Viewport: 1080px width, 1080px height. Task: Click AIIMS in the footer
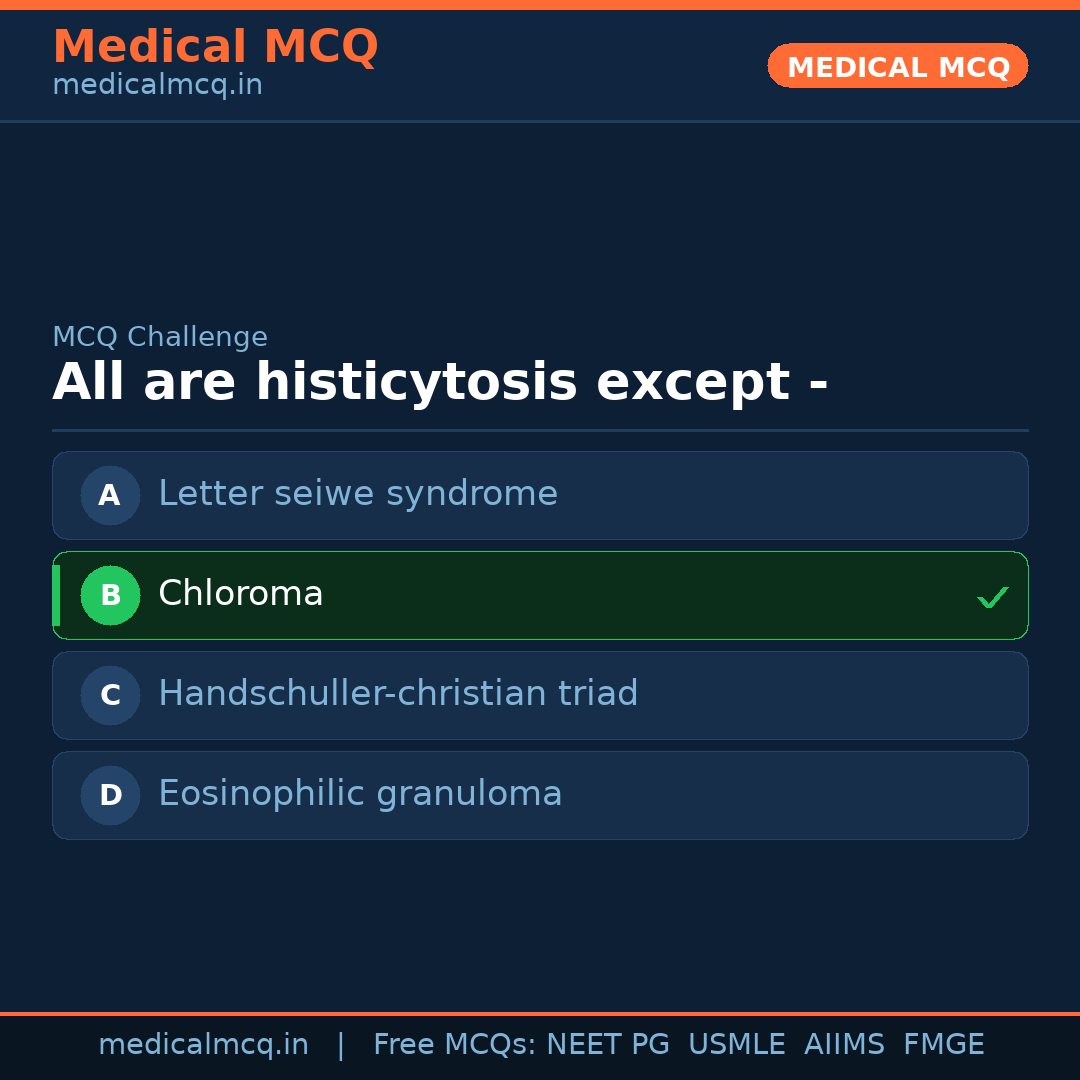coord(844,1045)
